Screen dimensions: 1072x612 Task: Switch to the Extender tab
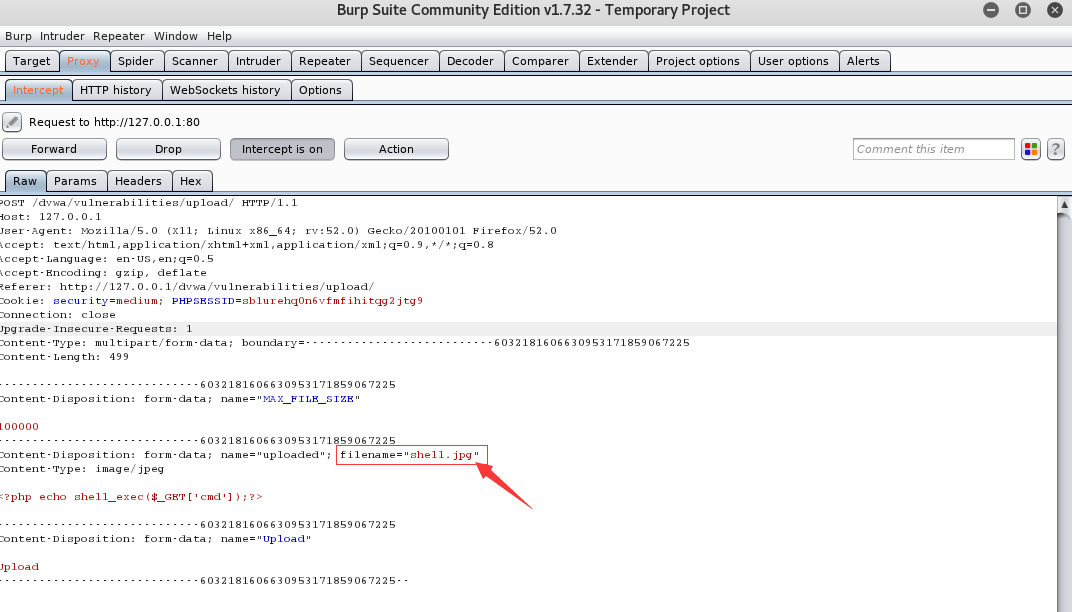point(613,61)
